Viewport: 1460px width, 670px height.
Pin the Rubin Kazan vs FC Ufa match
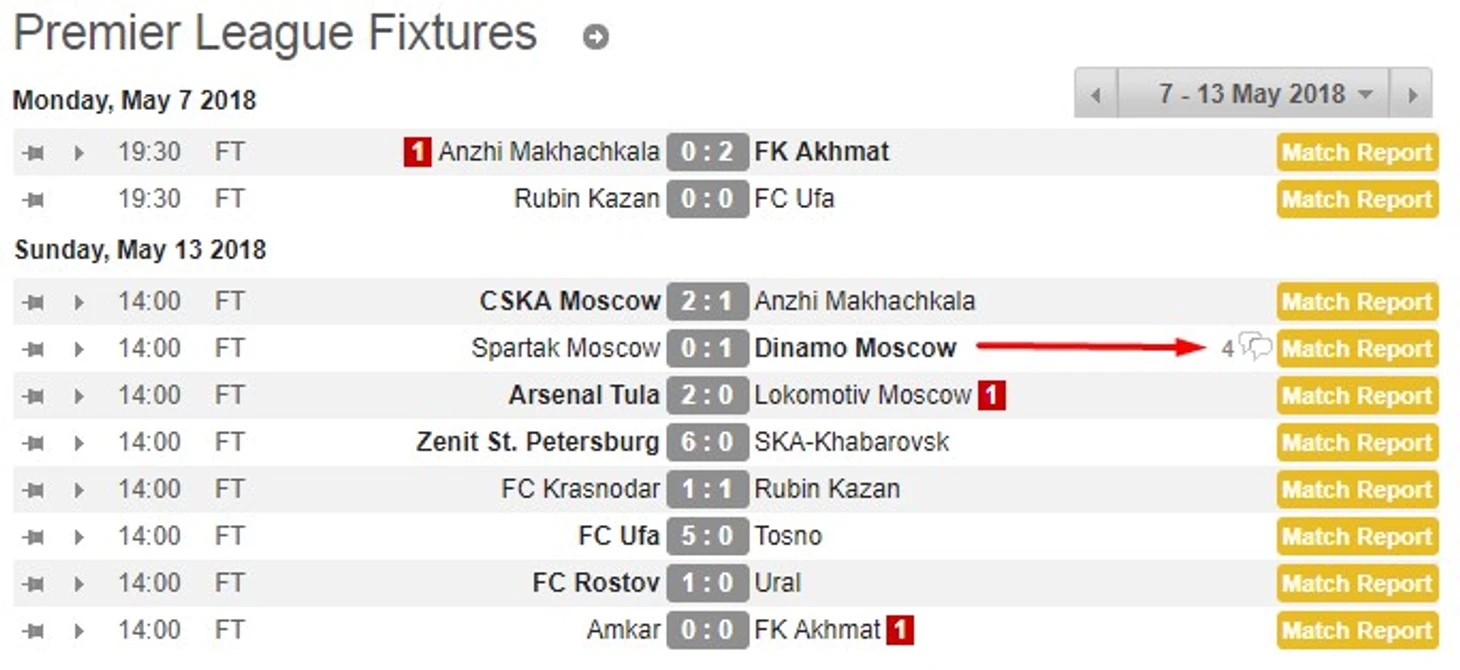coord(34,200)
